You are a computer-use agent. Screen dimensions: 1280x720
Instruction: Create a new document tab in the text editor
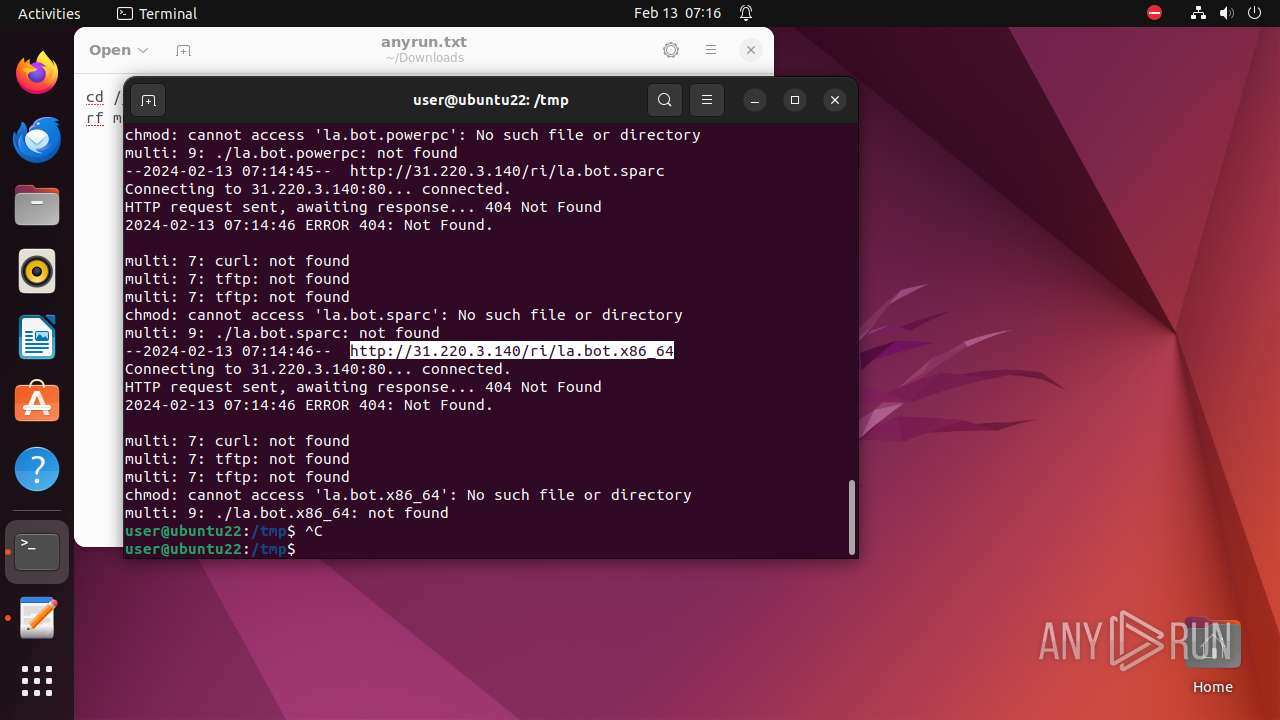pyautogui.click(x=183, y=50)
